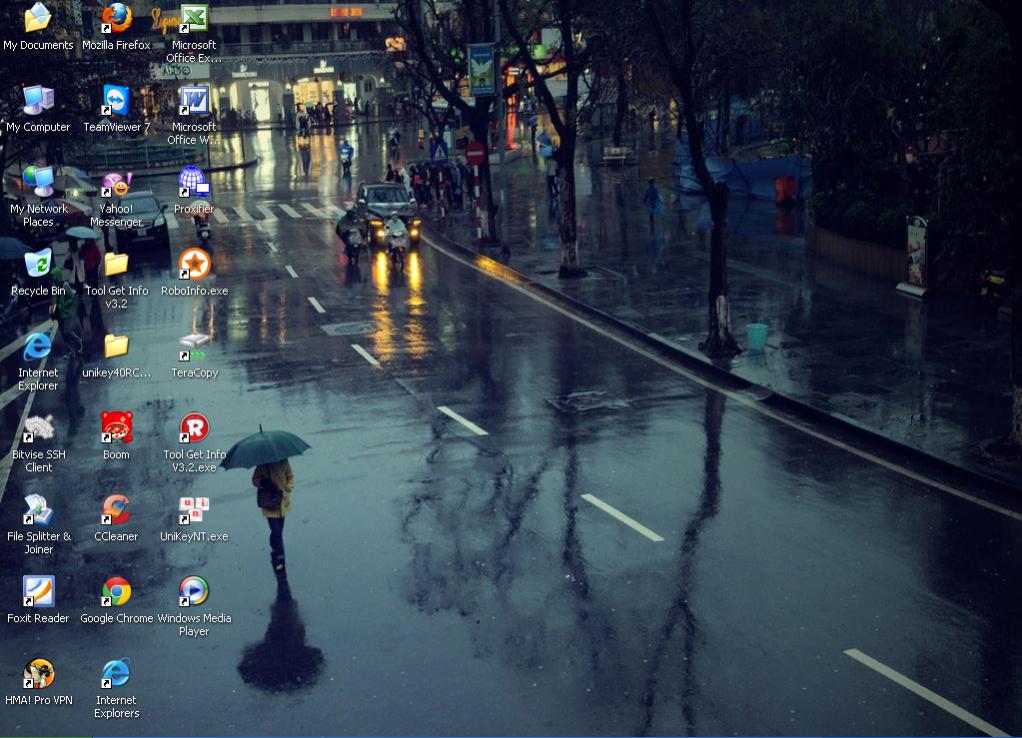
Task: Select the TeamViewer 7 shortcut
Action: pos(116,101)
